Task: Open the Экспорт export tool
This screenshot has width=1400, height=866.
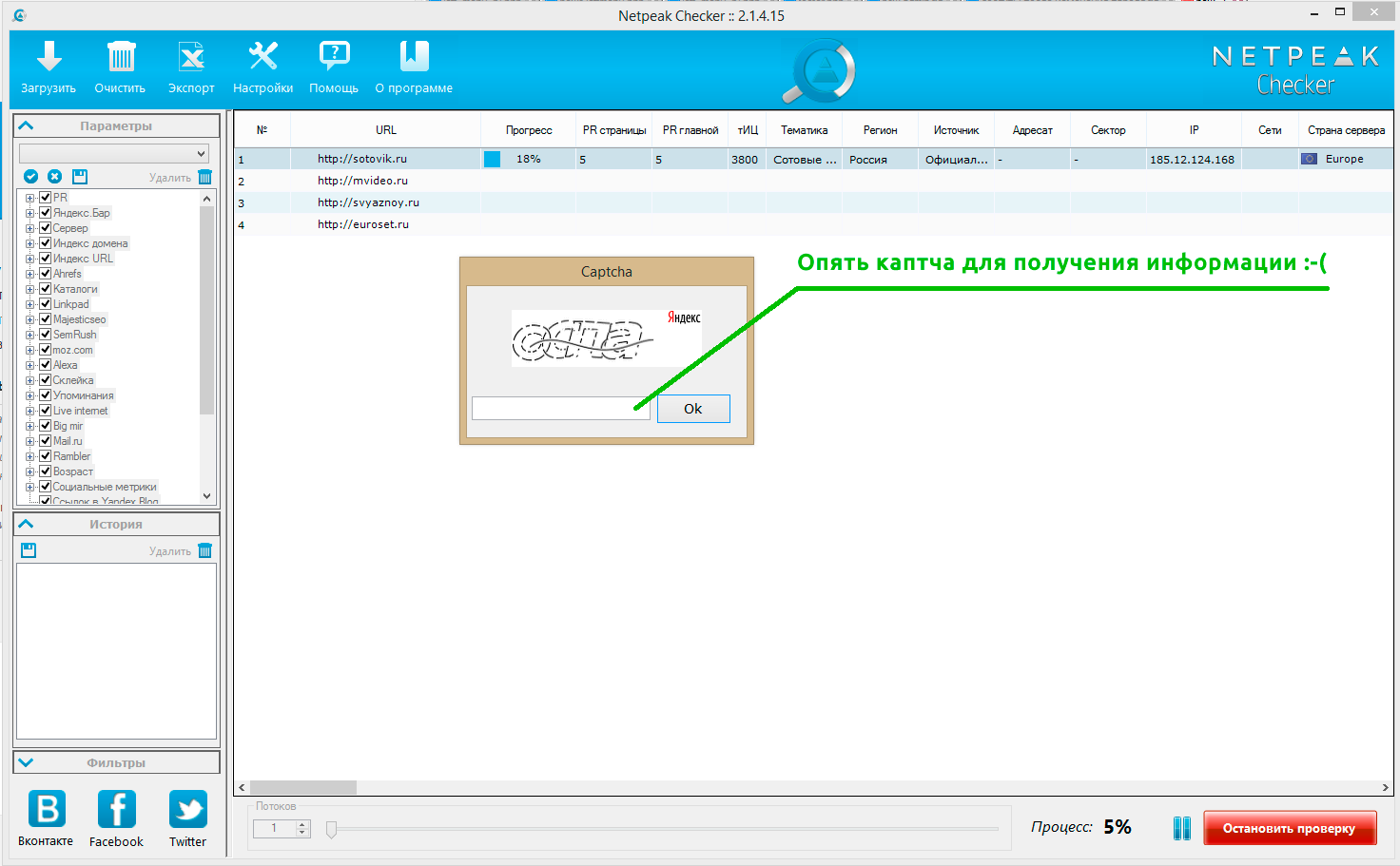Action: [x=191, y=56]
